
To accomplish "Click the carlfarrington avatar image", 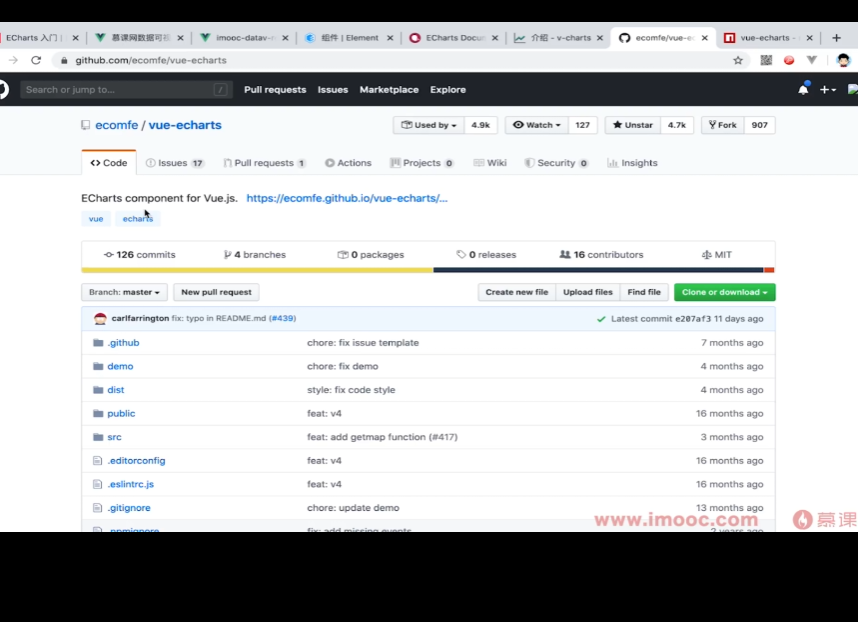I will (100, 318).
